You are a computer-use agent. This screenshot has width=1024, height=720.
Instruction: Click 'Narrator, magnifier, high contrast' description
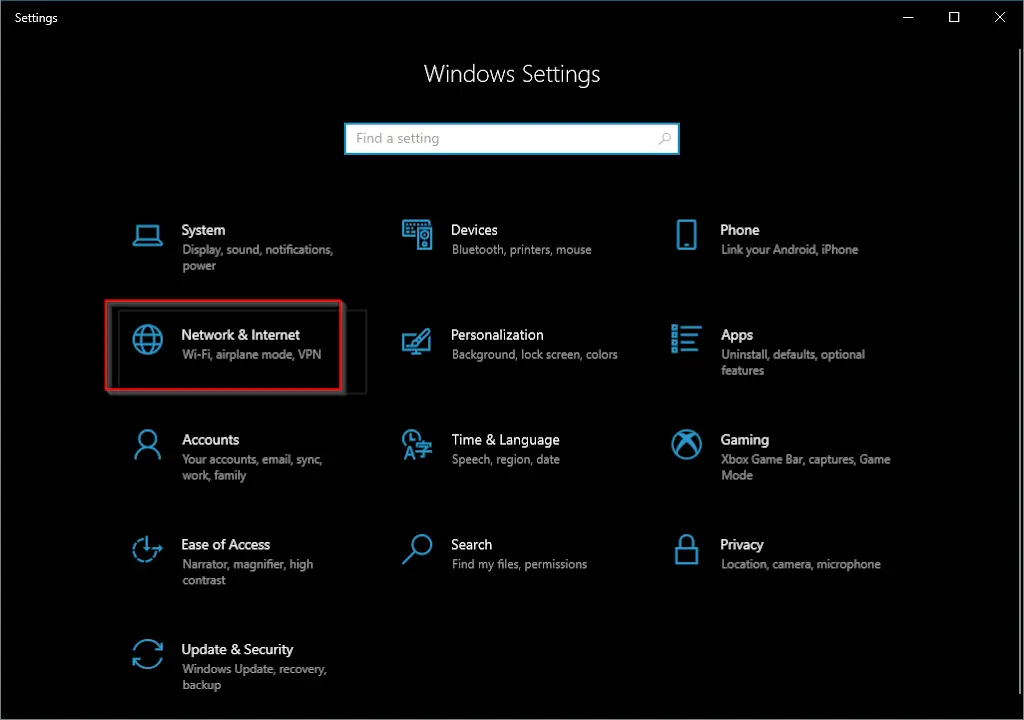[x=248, y=572]
